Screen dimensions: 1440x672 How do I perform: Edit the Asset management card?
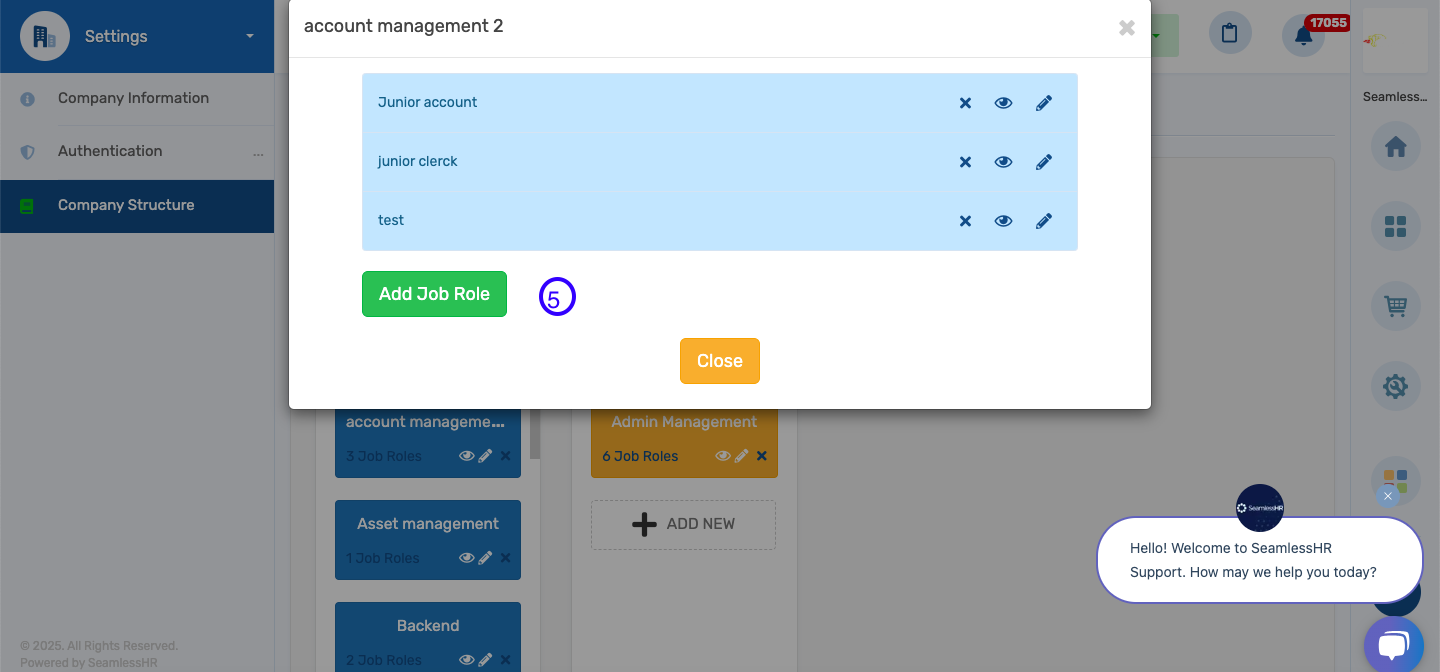486,558
